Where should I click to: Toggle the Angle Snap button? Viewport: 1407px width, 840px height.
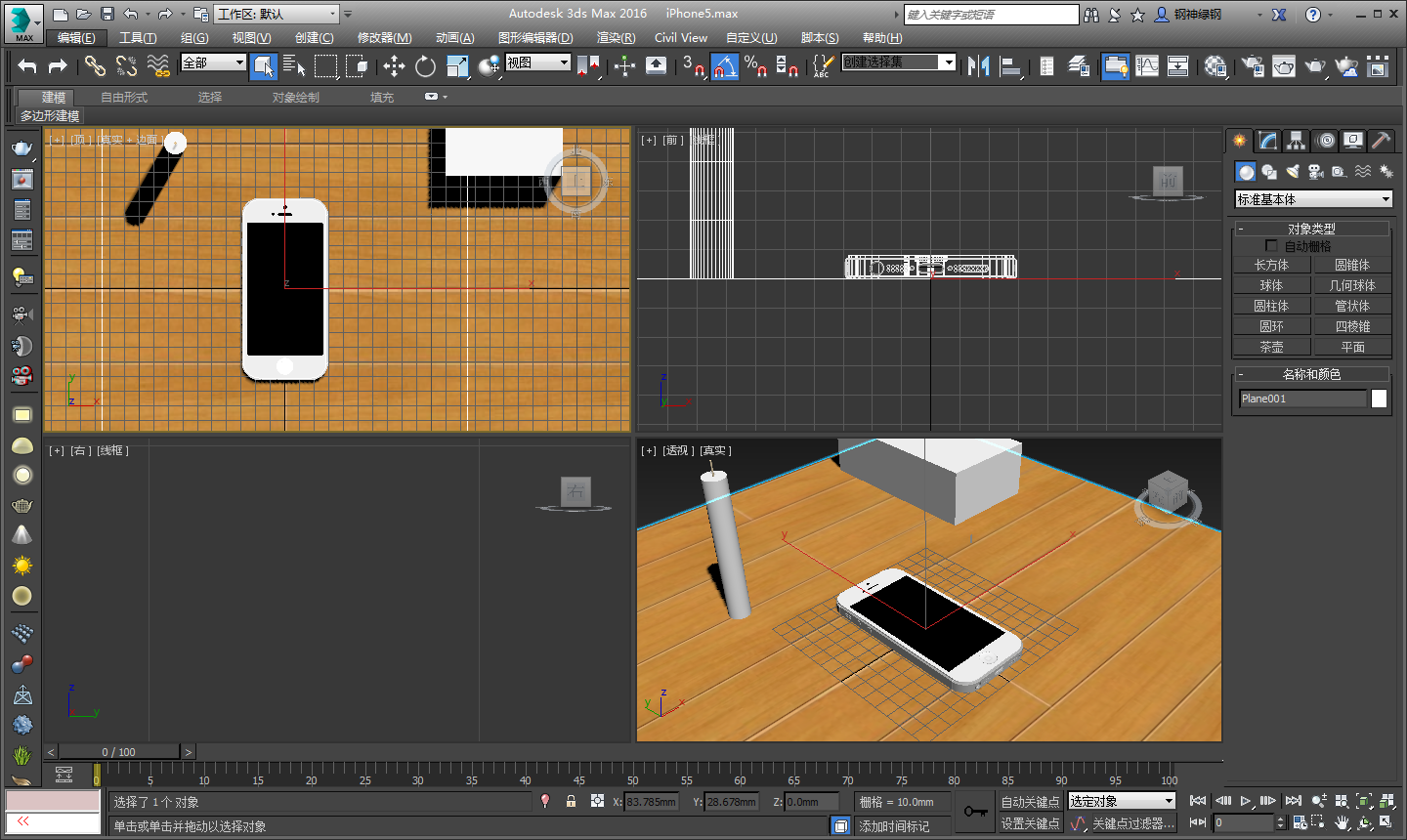724,65
